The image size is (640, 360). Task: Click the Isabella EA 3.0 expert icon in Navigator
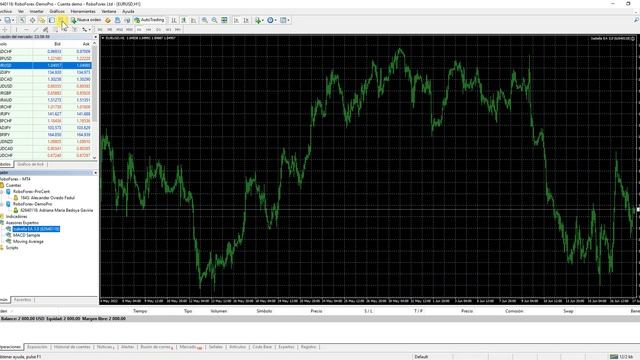point(8,229)
